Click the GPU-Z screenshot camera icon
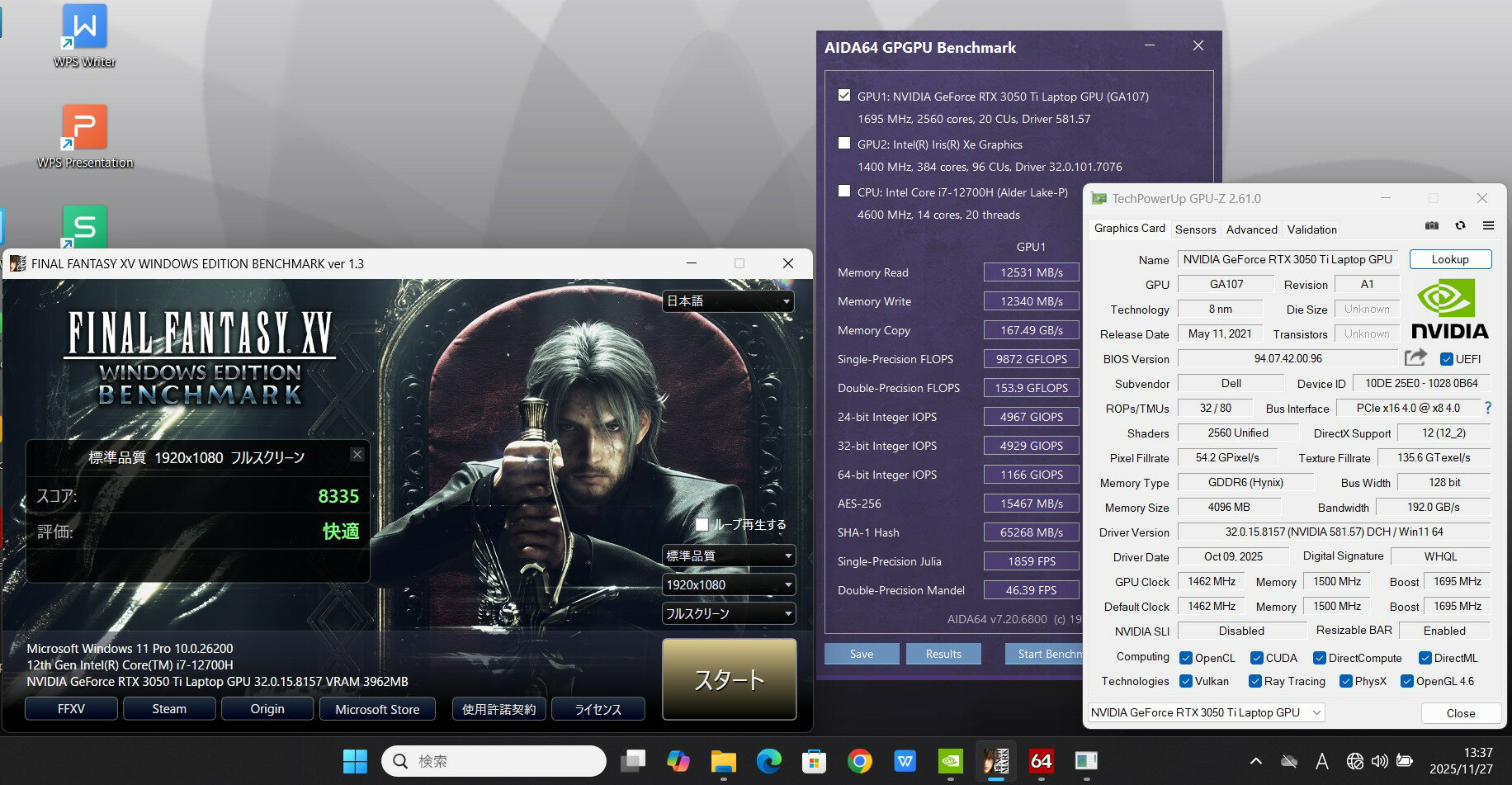Viewport: 1512px width, 785px height. click(1432, 225)
